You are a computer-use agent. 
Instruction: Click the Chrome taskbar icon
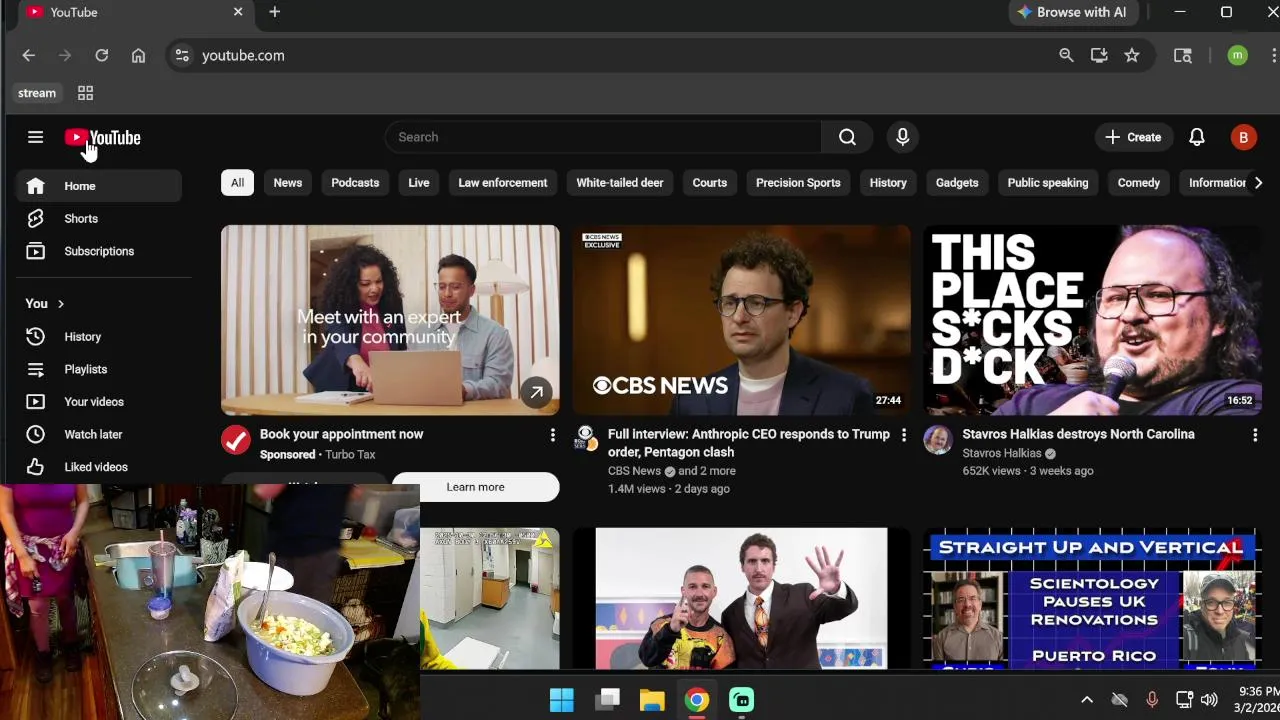697,700
